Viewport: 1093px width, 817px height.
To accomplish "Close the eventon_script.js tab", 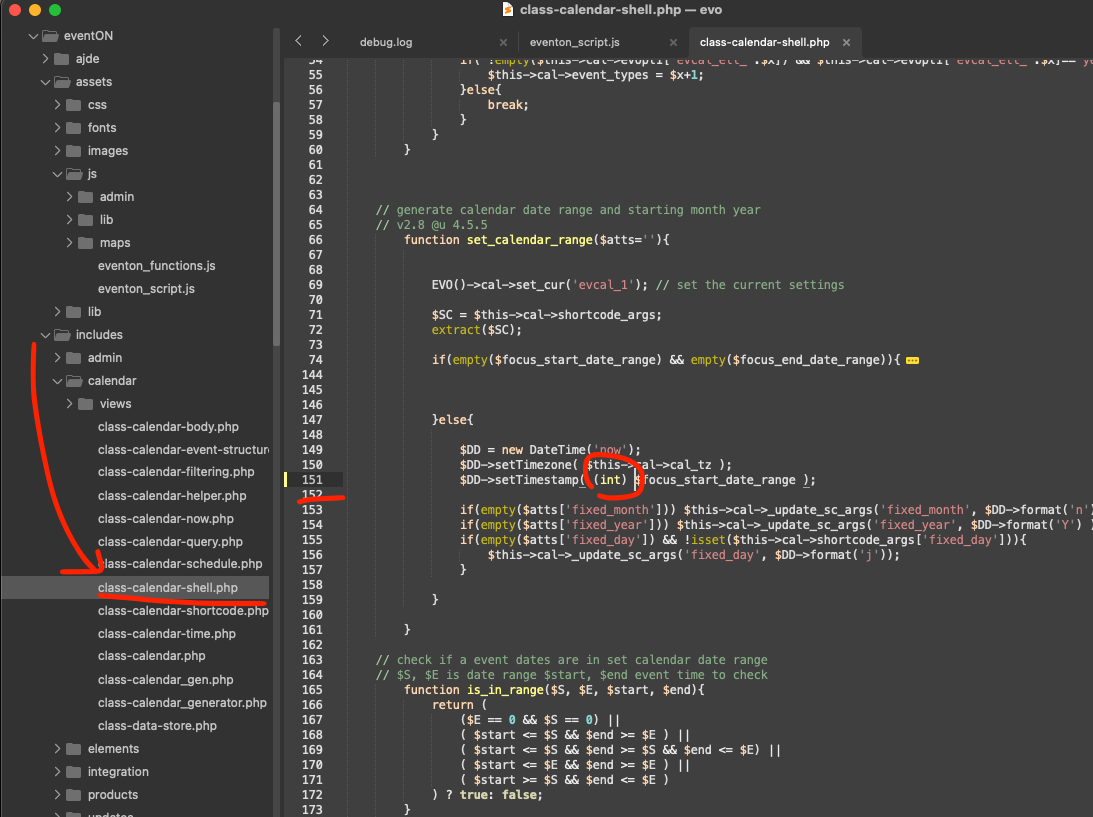I will pos(673,43).
